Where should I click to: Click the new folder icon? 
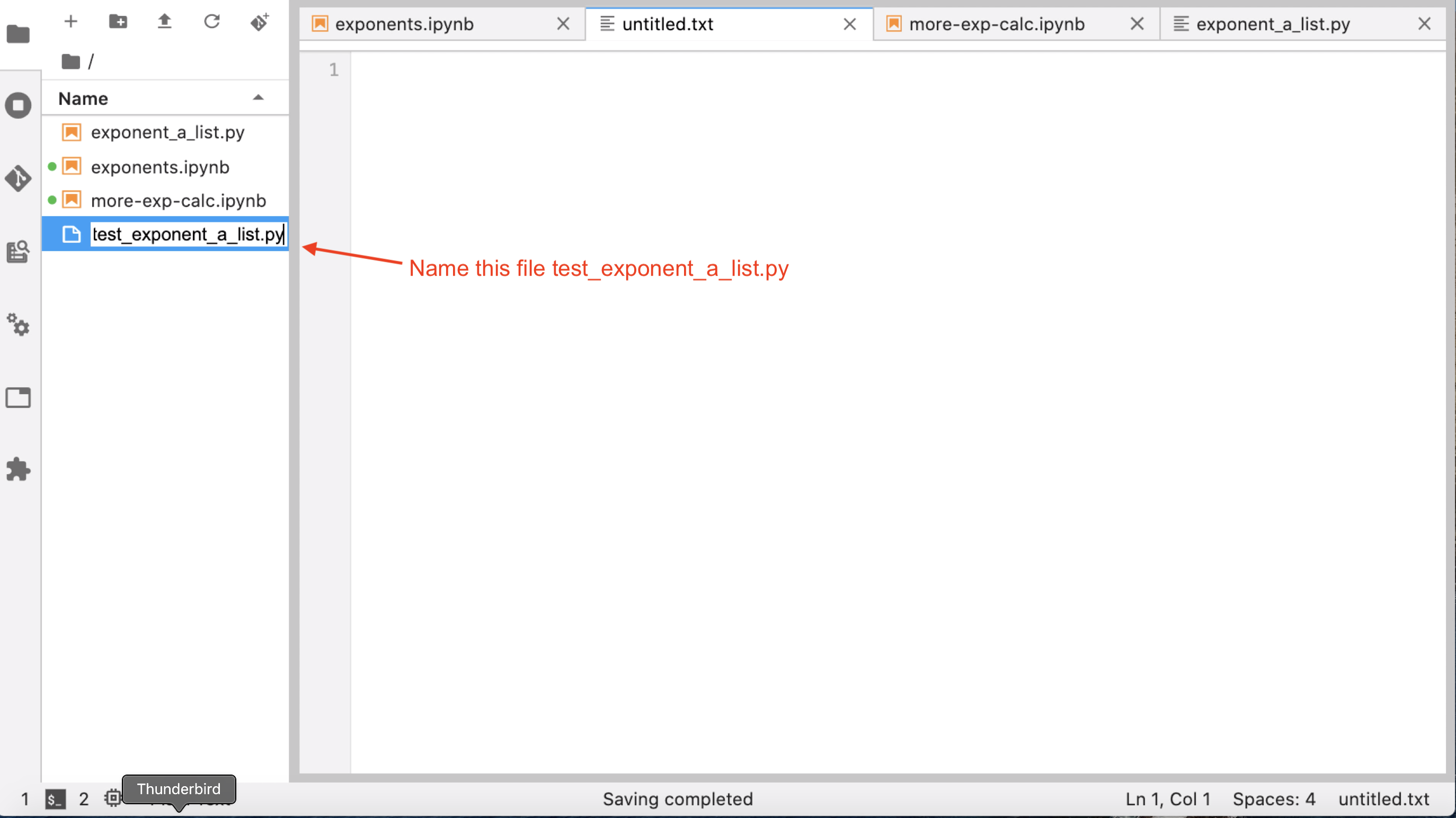[x=118, y=22]
